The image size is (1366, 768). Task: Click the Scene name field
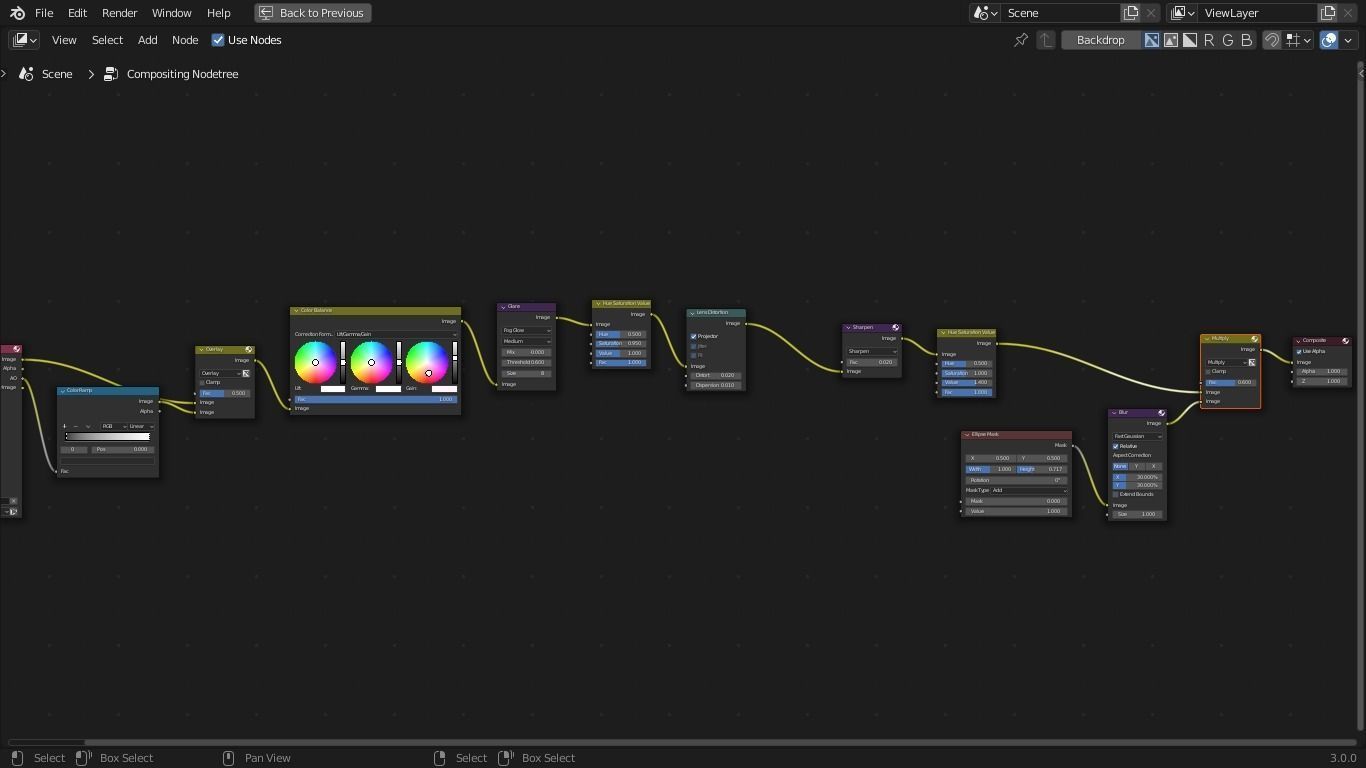[1060, 13]
